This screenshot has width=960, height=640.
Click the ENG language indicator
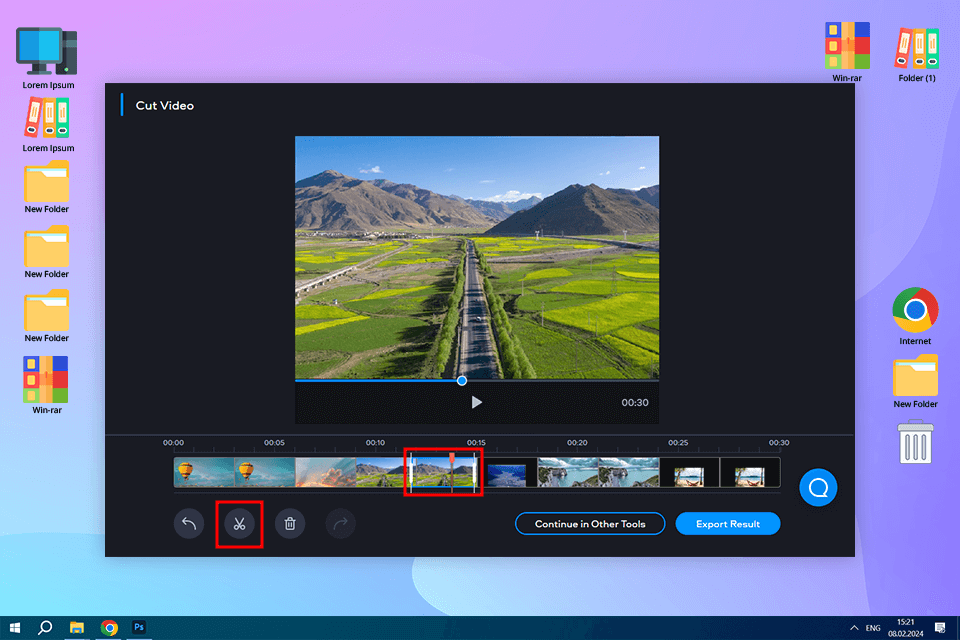[873, 628]
